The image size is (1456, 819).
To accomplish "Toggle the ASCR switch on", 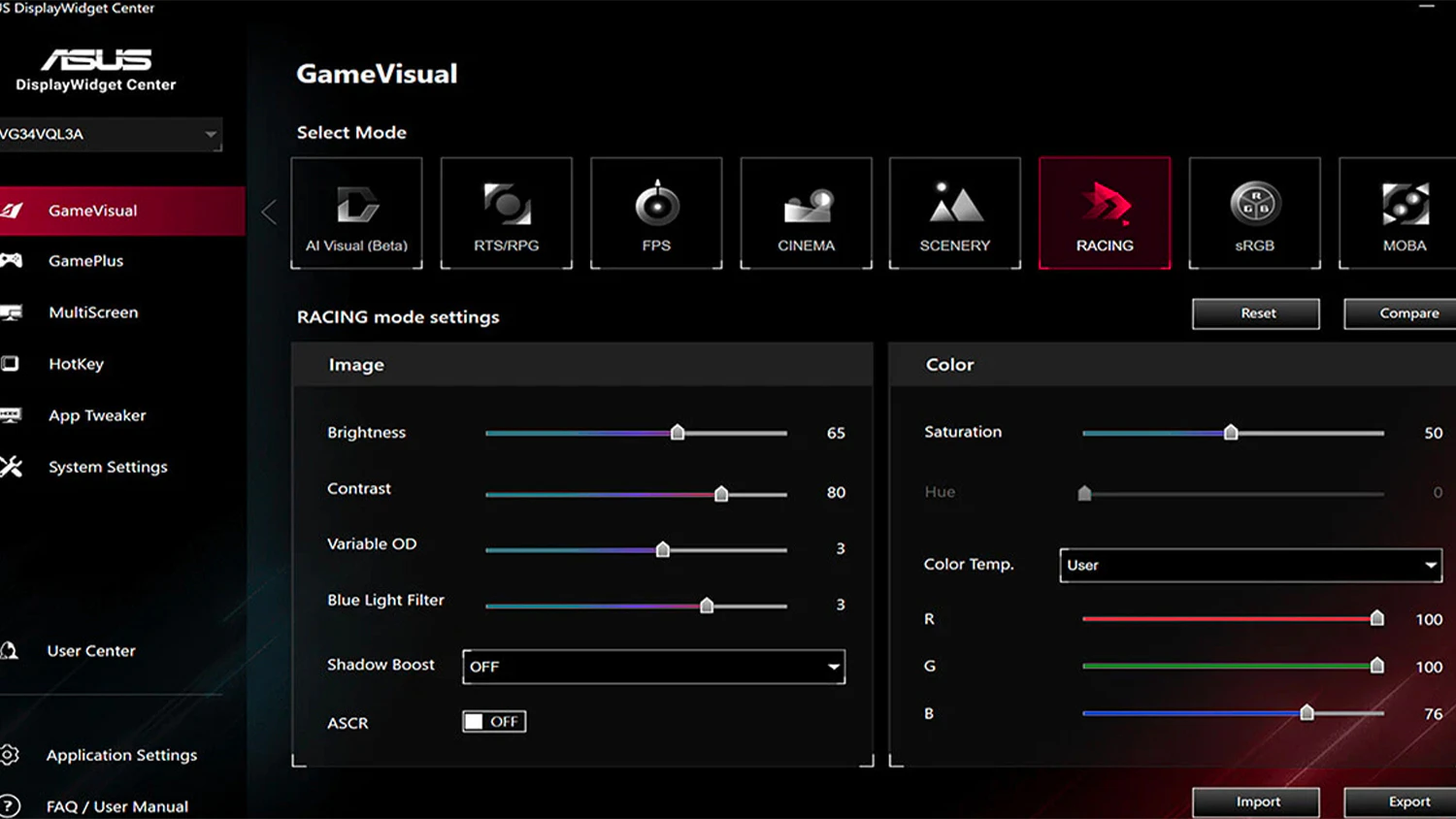I will click(x=494, y=721).
